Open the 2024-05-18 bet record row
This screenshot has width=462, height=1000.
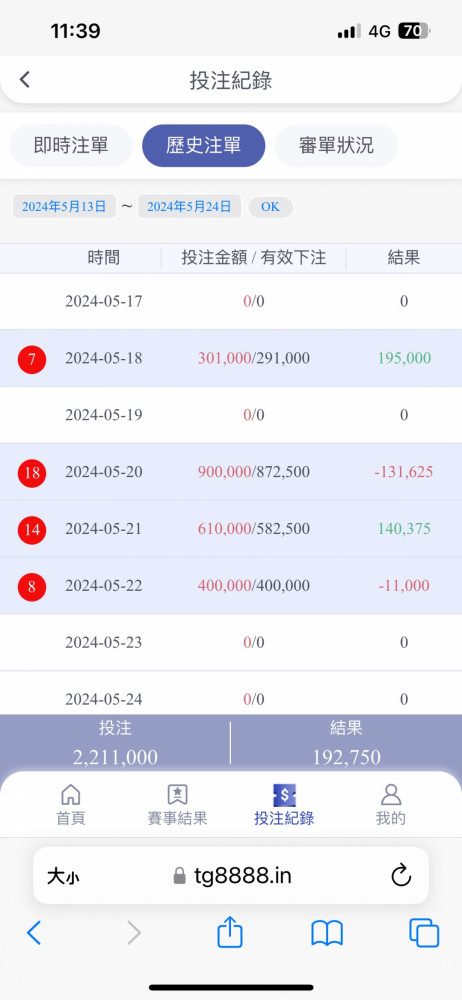pyautogui.click(x=231, y=358)
